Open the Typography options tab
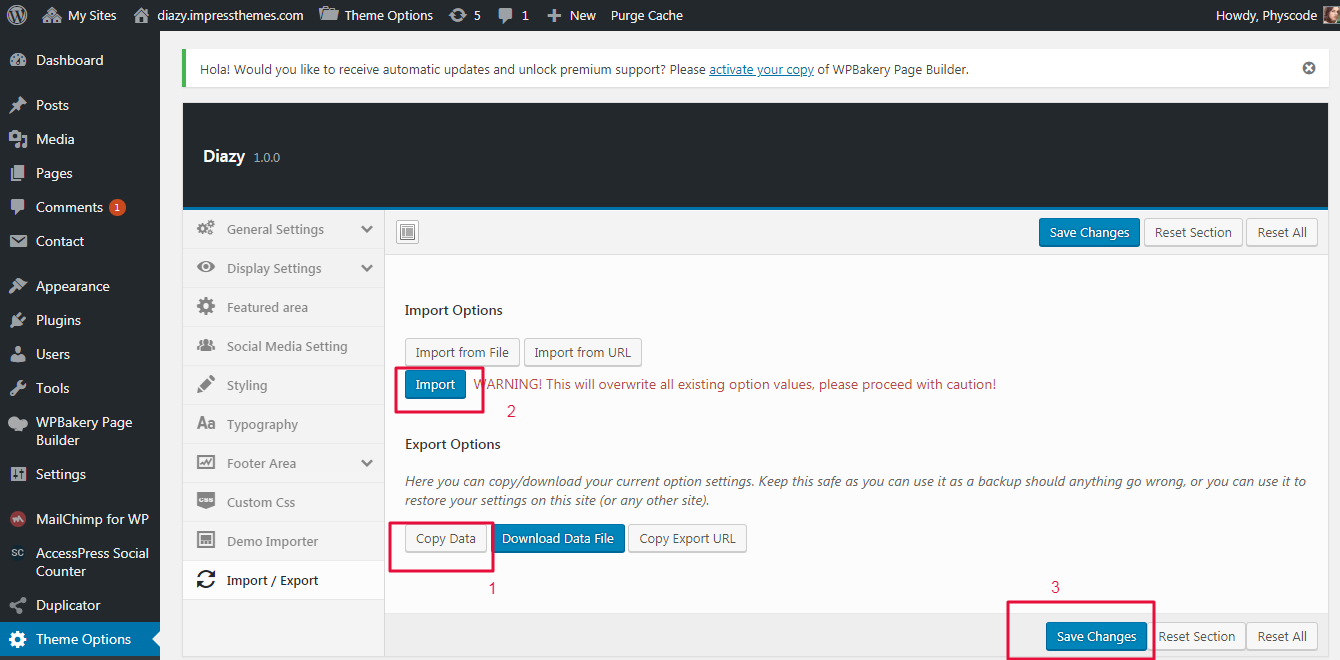 [284, 424]
